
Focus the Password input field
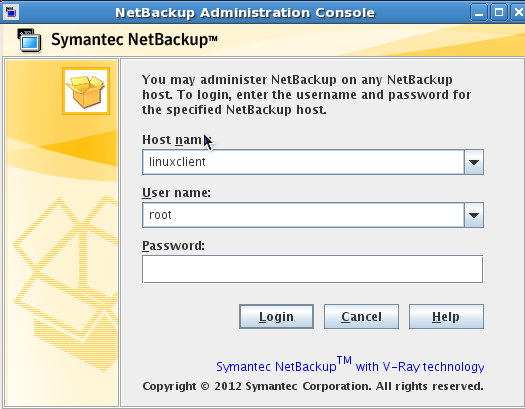coord(312,269)
